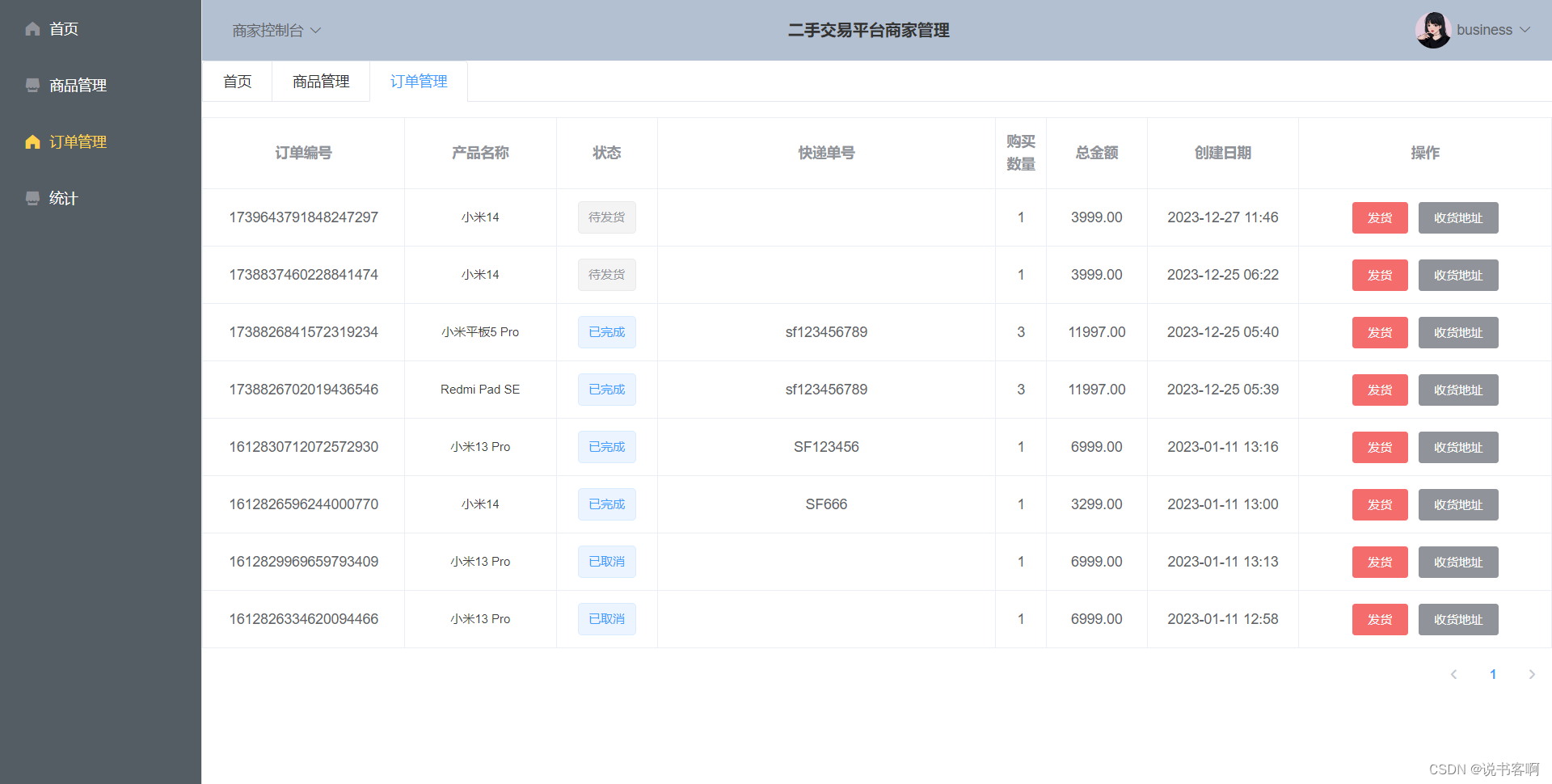The height and width of the screenshot is (784, 1552).
Task: Select page number 1 in pagination
Action: click(x=1493, y=674)
